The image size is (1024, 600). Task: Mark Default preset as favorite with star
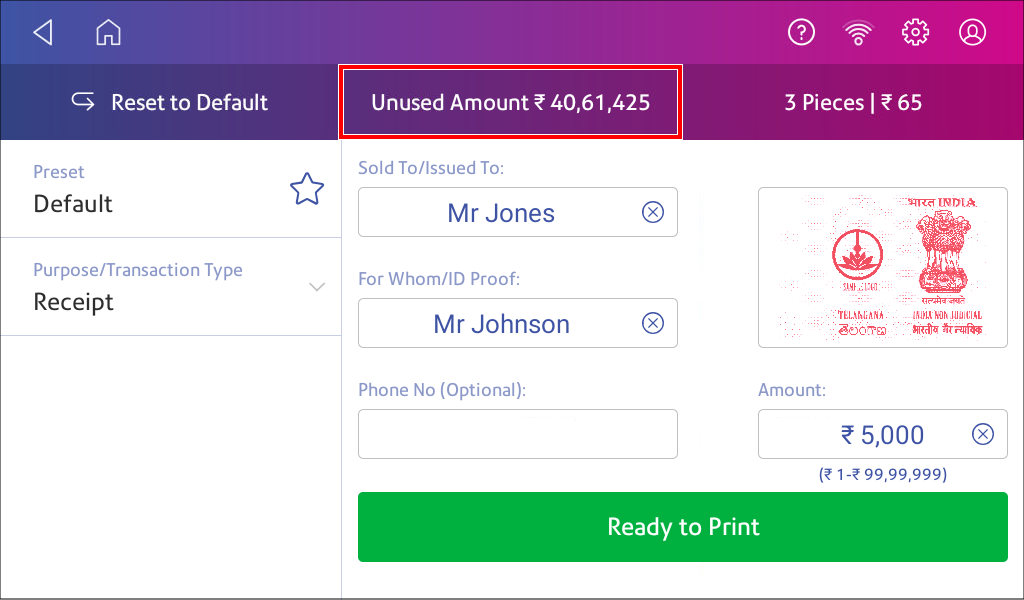click(x=307, y=189)
